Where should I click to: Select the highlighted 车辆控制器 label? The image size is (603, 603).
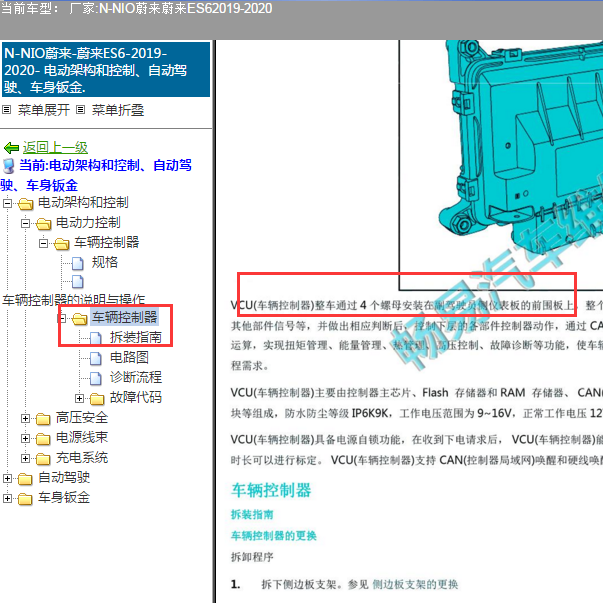[125, 317]
